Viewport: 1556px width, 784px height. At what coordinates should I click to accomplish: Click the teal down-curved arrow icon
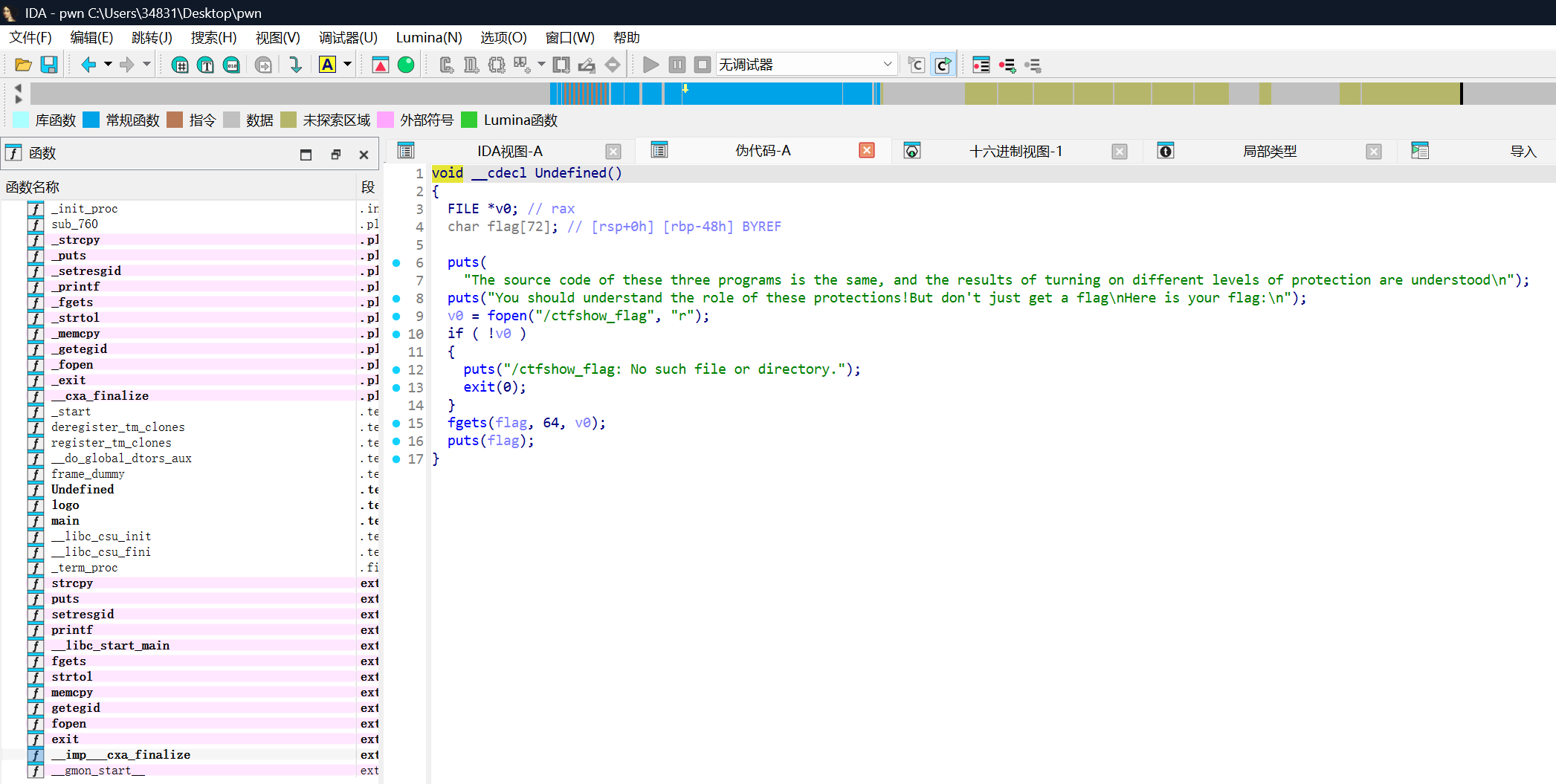tap(295, 65)
